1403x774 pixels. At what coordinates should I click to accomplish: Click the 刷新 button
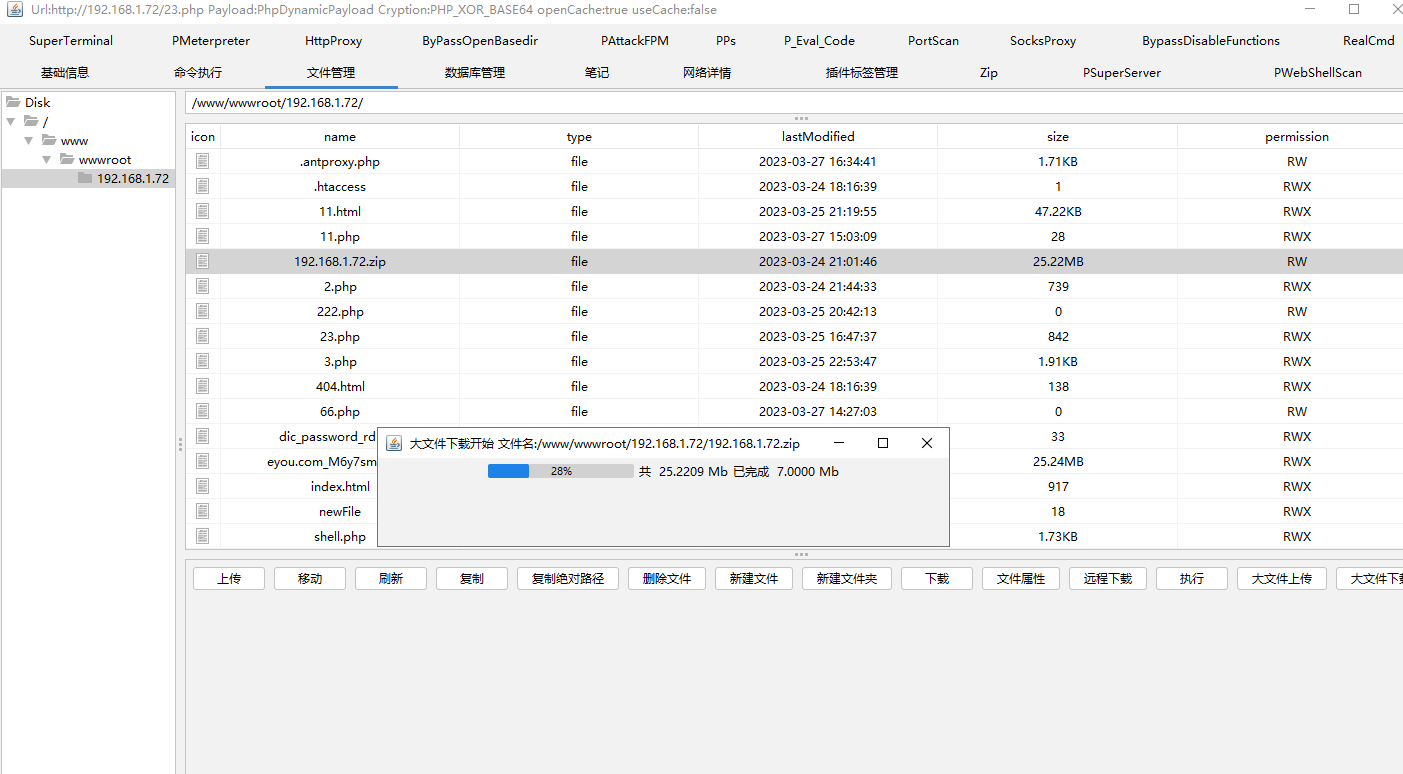(x=390, y=579)
